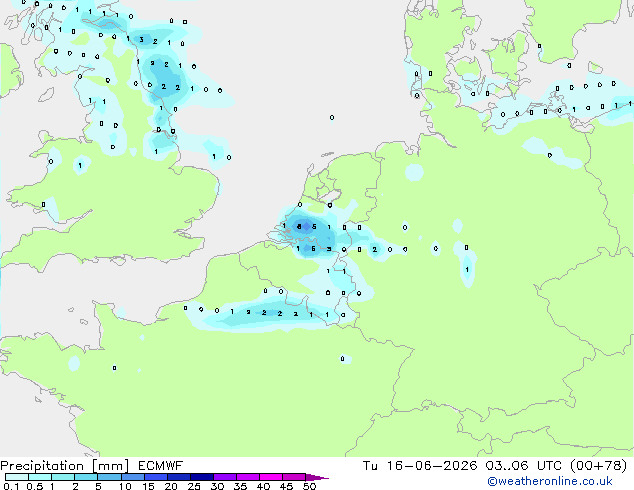Click the '0.1' legend scale label
634x490 pixels.
pos(11,486)
